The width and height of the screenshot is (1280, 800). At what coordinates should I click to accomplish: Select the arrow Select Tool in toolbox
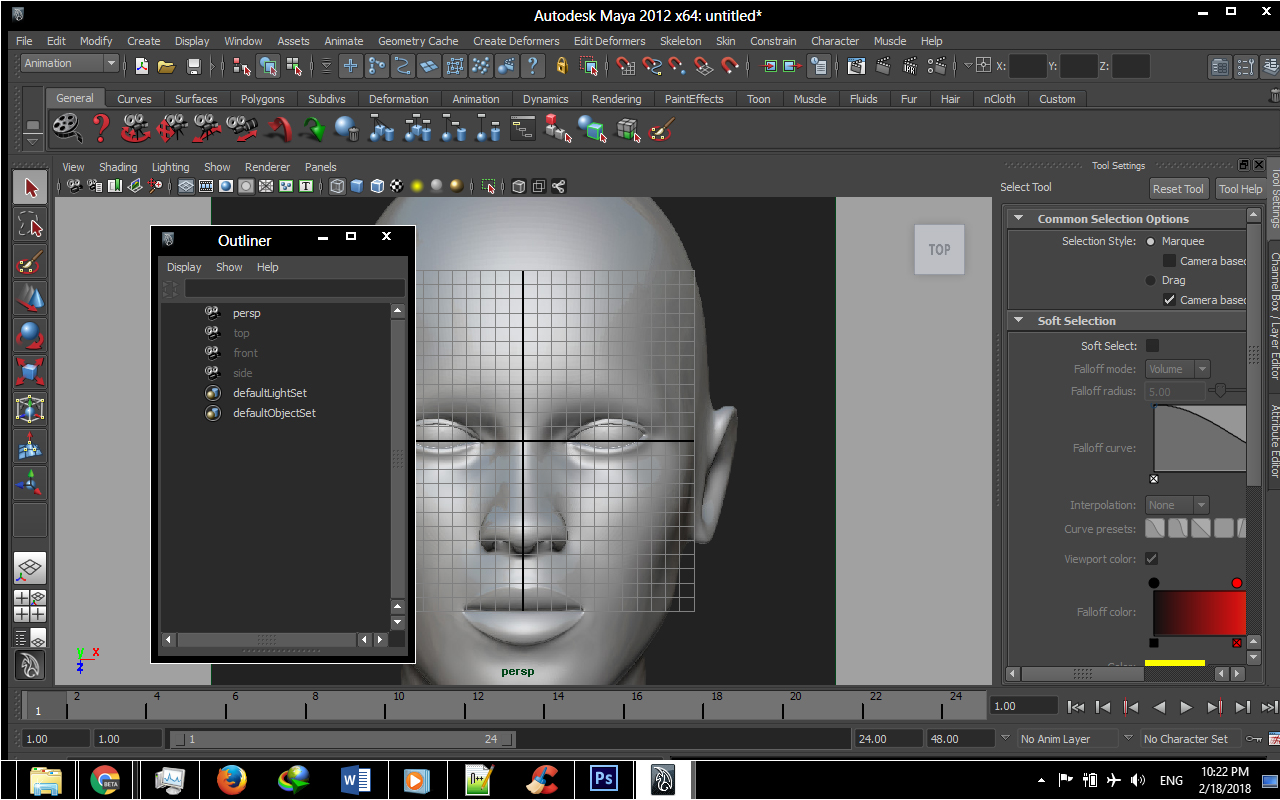[30, 187]
